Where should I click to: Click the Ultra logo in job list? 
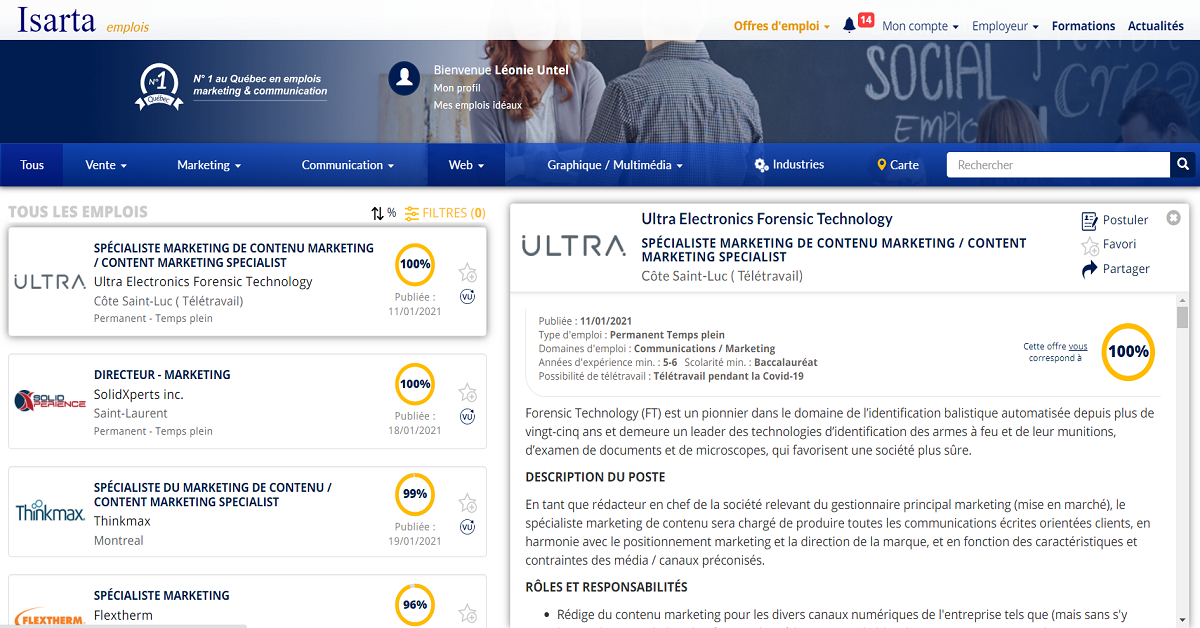point(50,282)
